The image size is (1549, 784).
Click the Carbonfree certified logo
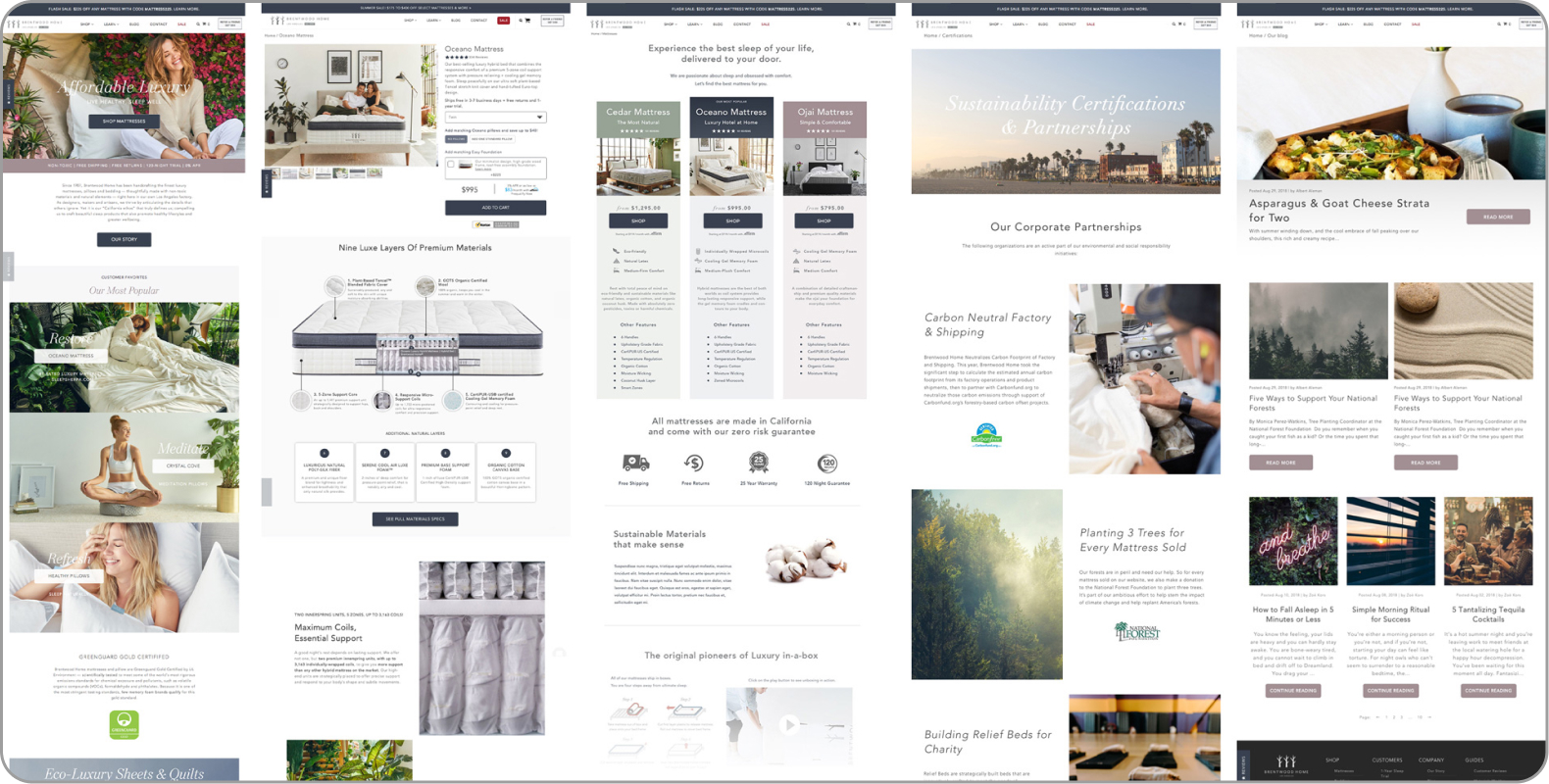pyautogui.click(x=986, y=434)
